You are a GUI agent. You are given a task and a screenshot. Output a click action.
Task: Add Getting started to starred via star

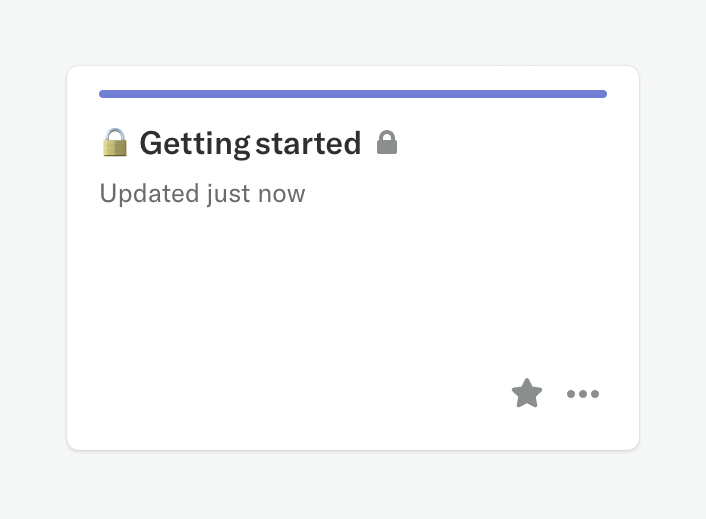pyautogui.click(x=527, y=393)
